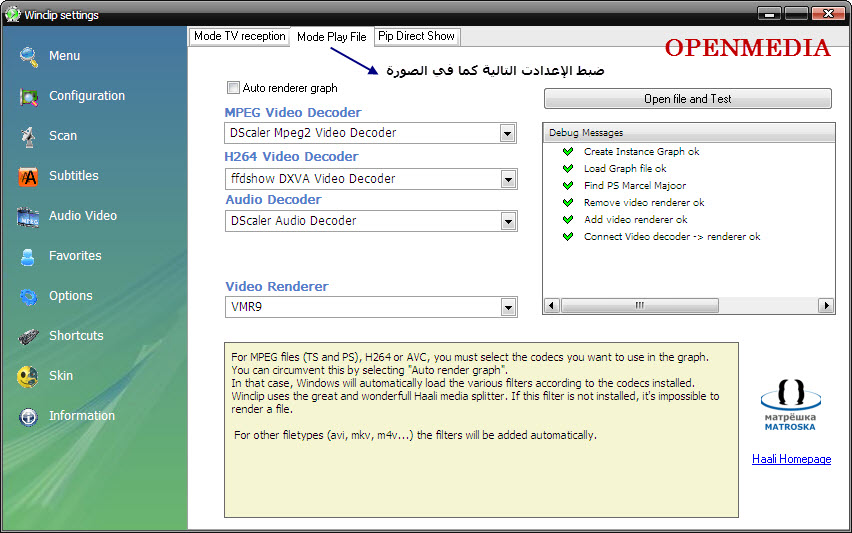This screenshot has width=852, height=533.
Task: Click the ffdshow DXVA Video Decoder field
Action: pyautogui.click(x=371, y=179)
